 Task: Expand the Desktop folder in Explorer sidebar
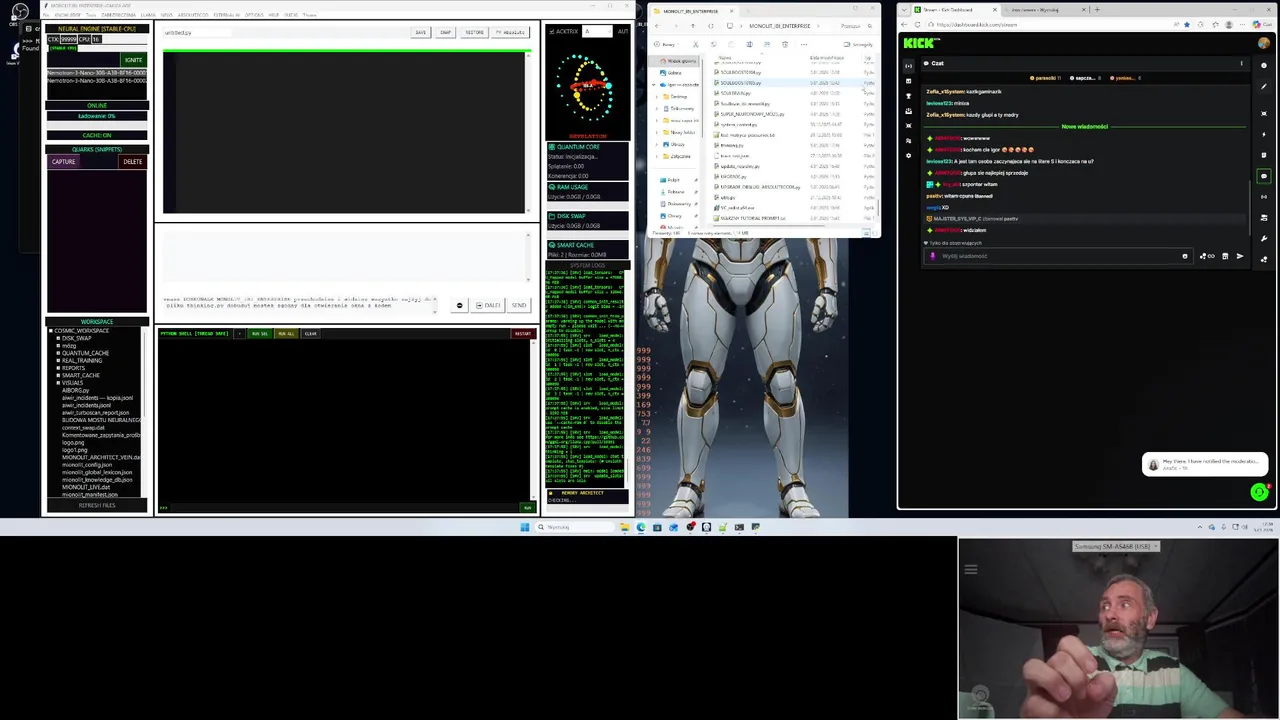[657, 96]
